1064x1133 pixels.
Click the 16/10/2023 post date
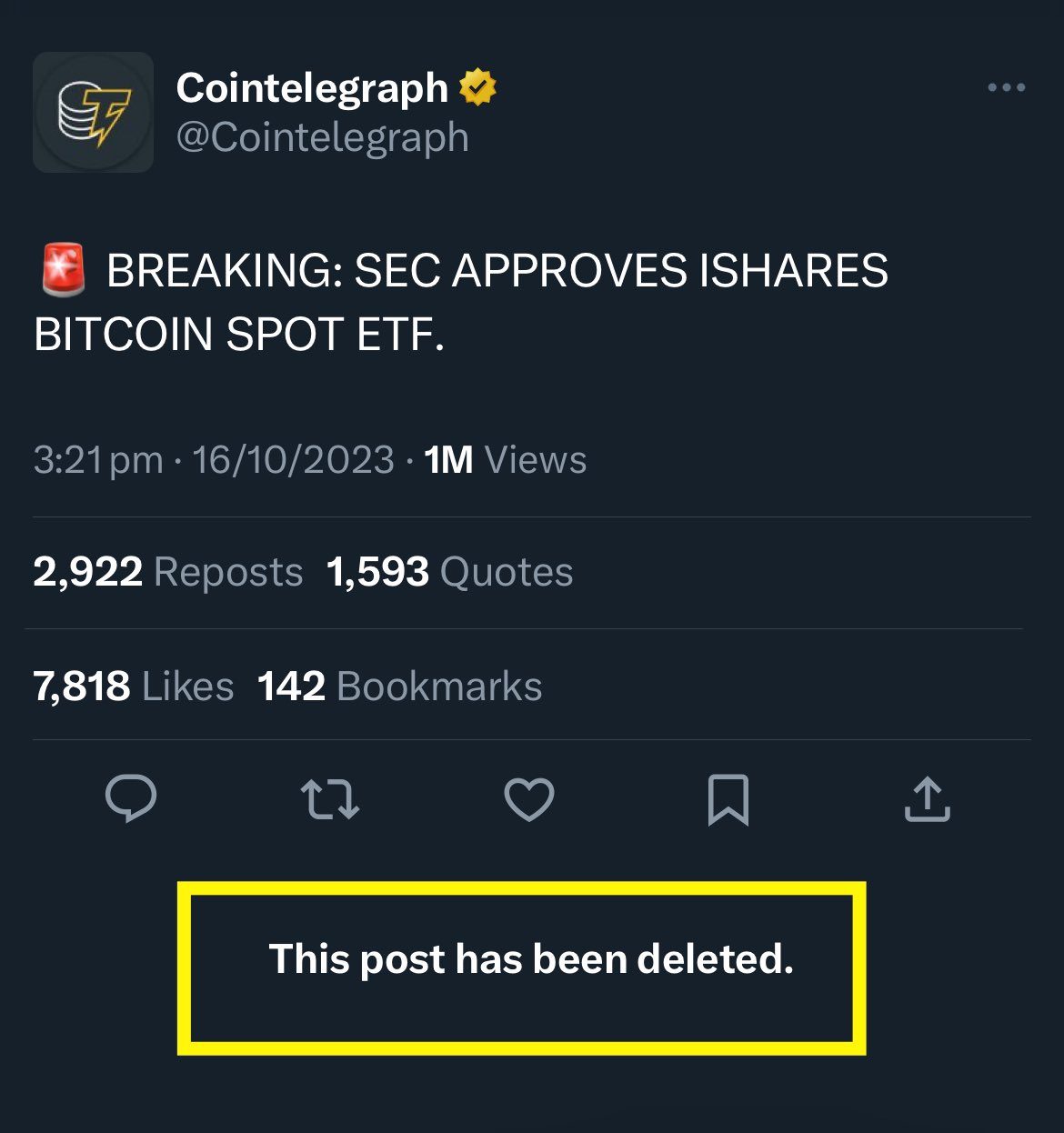(x=293, y=460)
